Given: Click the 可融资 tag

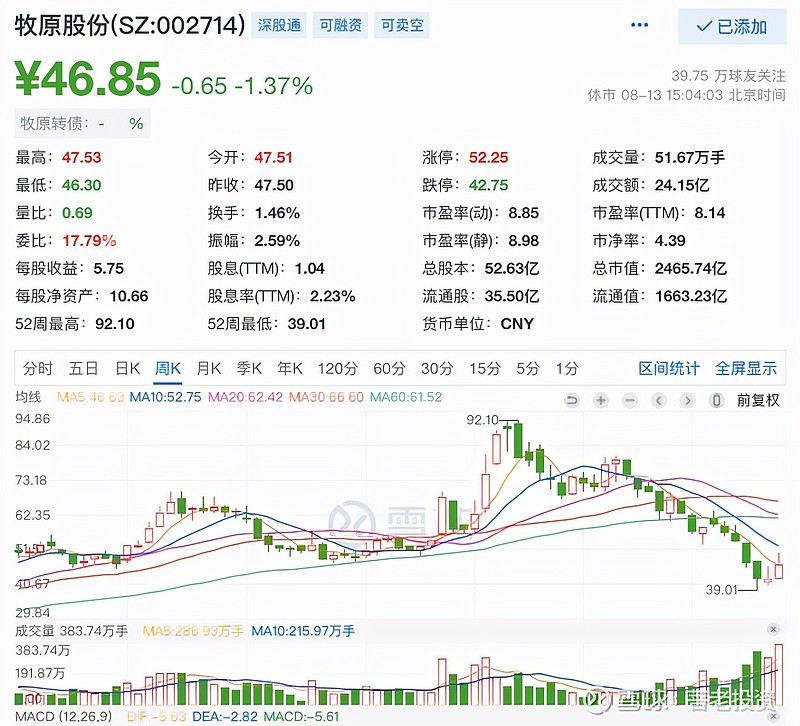Looking at the screenshot, I should click(340, 25).
